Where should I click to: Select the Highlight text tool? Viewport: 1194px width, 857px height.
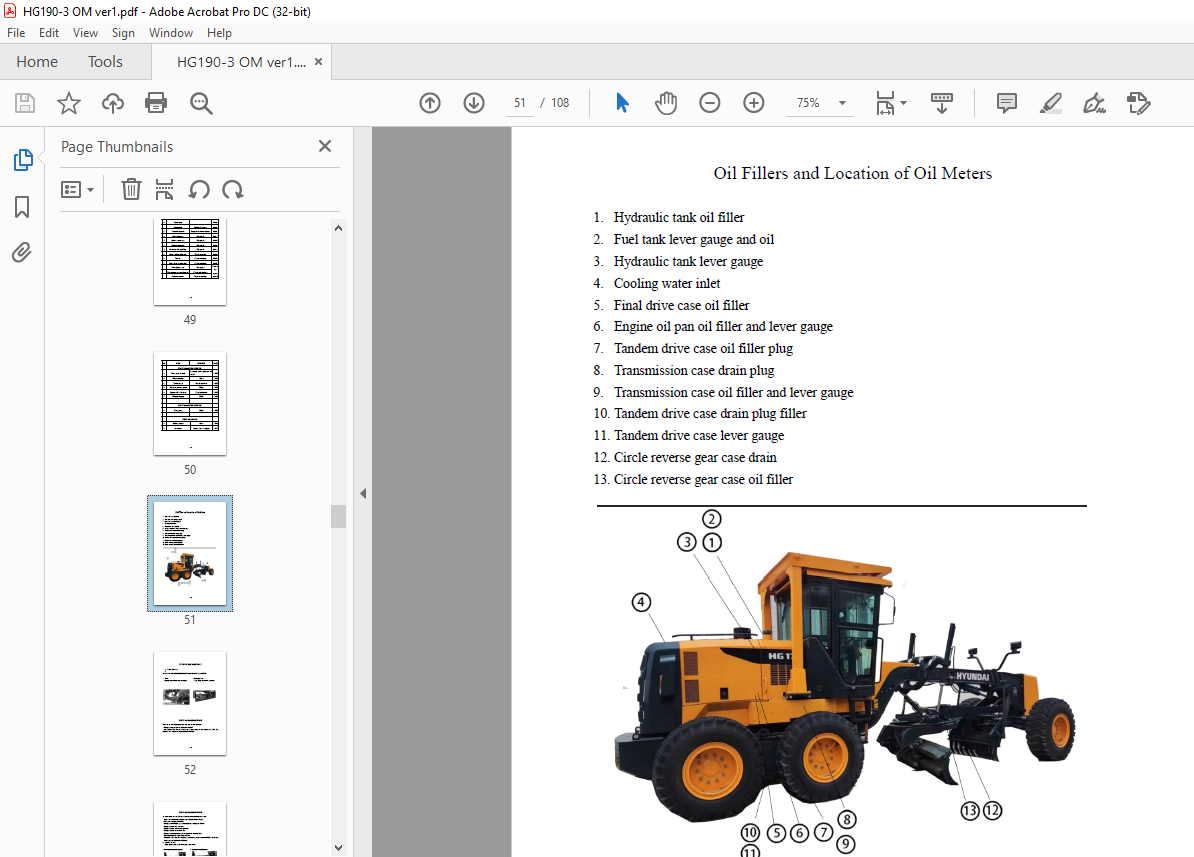(x=1051, y=103)
